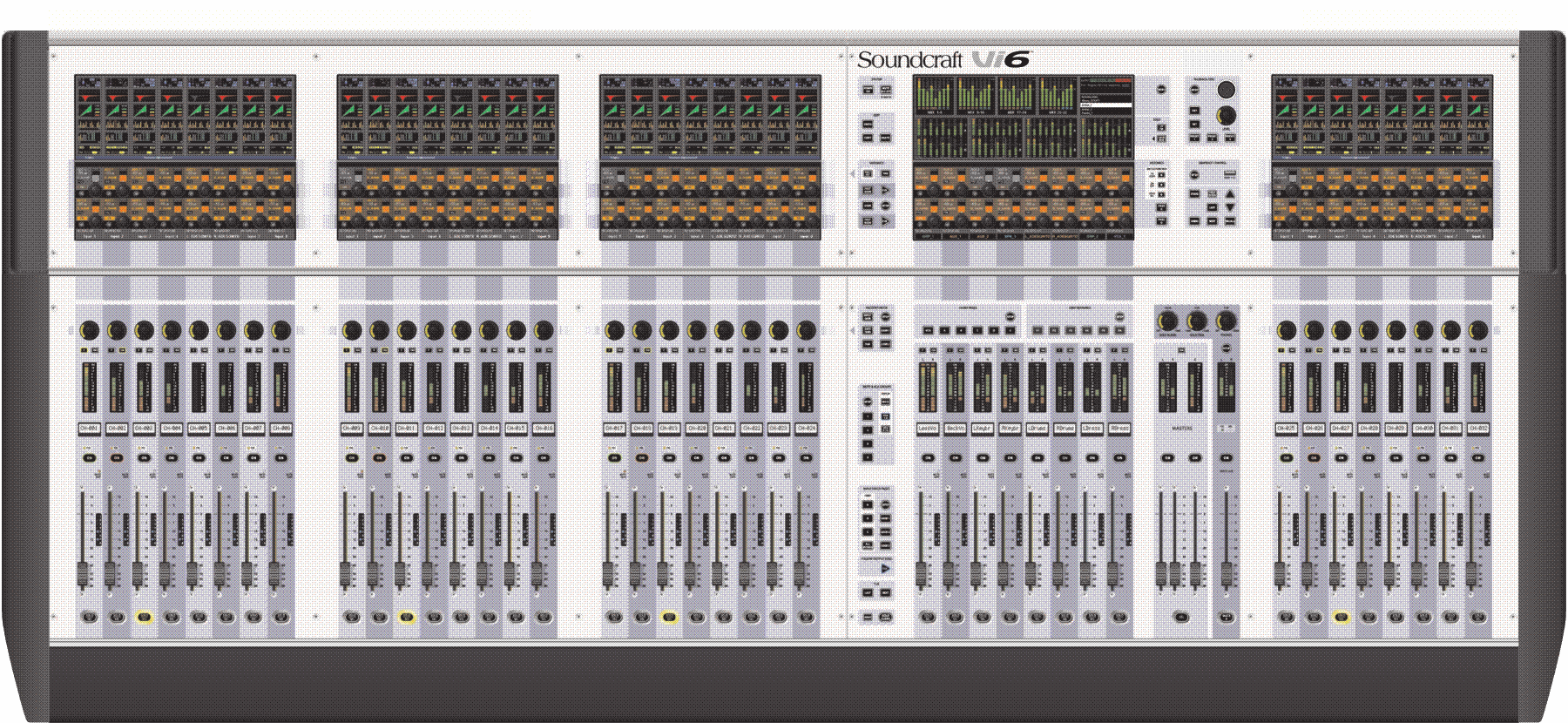Toggle the ON button for CH-001
Viewport: 1568px width, 723px height.
[89, 457]
